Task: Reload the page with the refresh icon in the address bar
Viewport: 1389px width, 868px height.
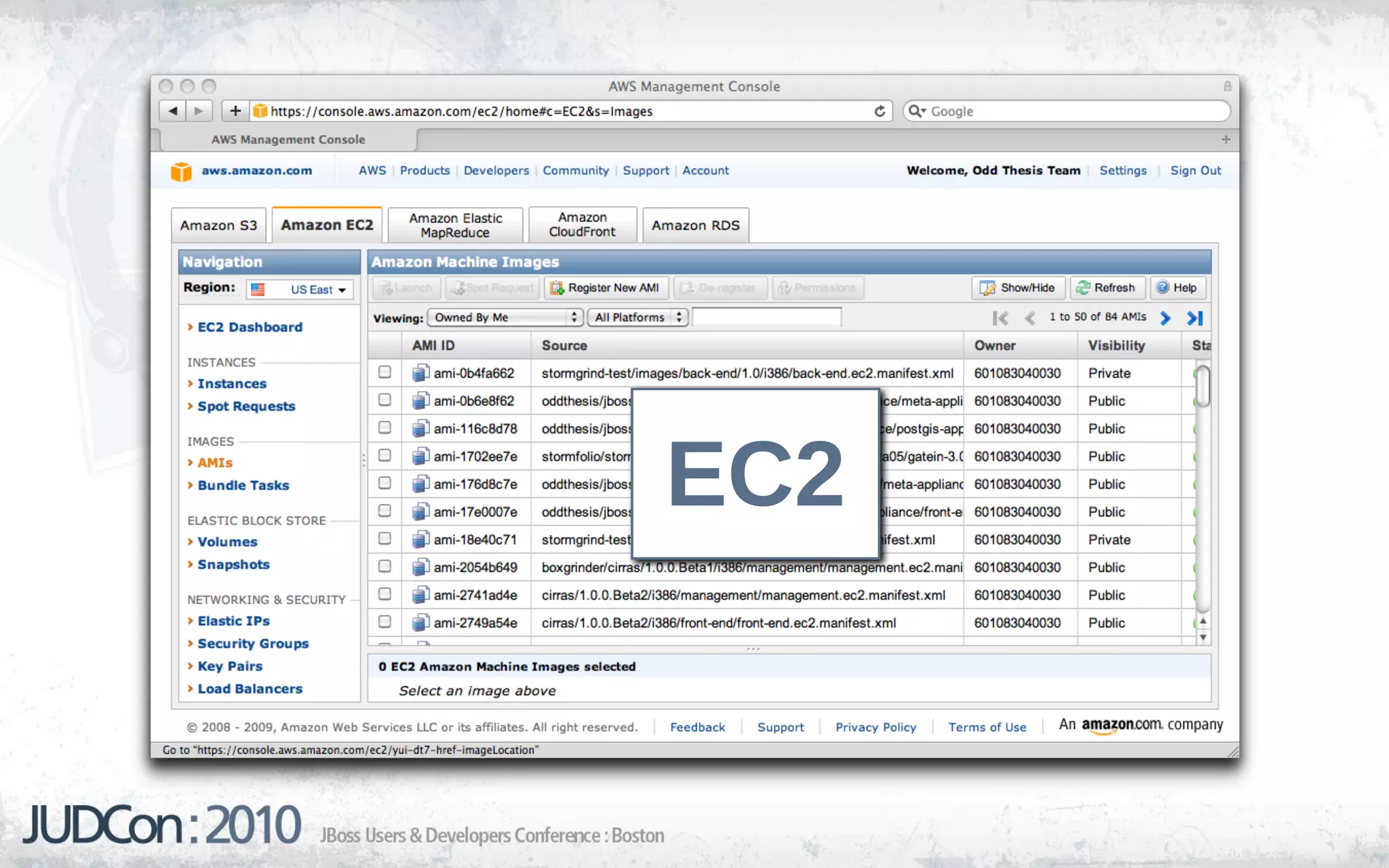Action: [880, 111]
